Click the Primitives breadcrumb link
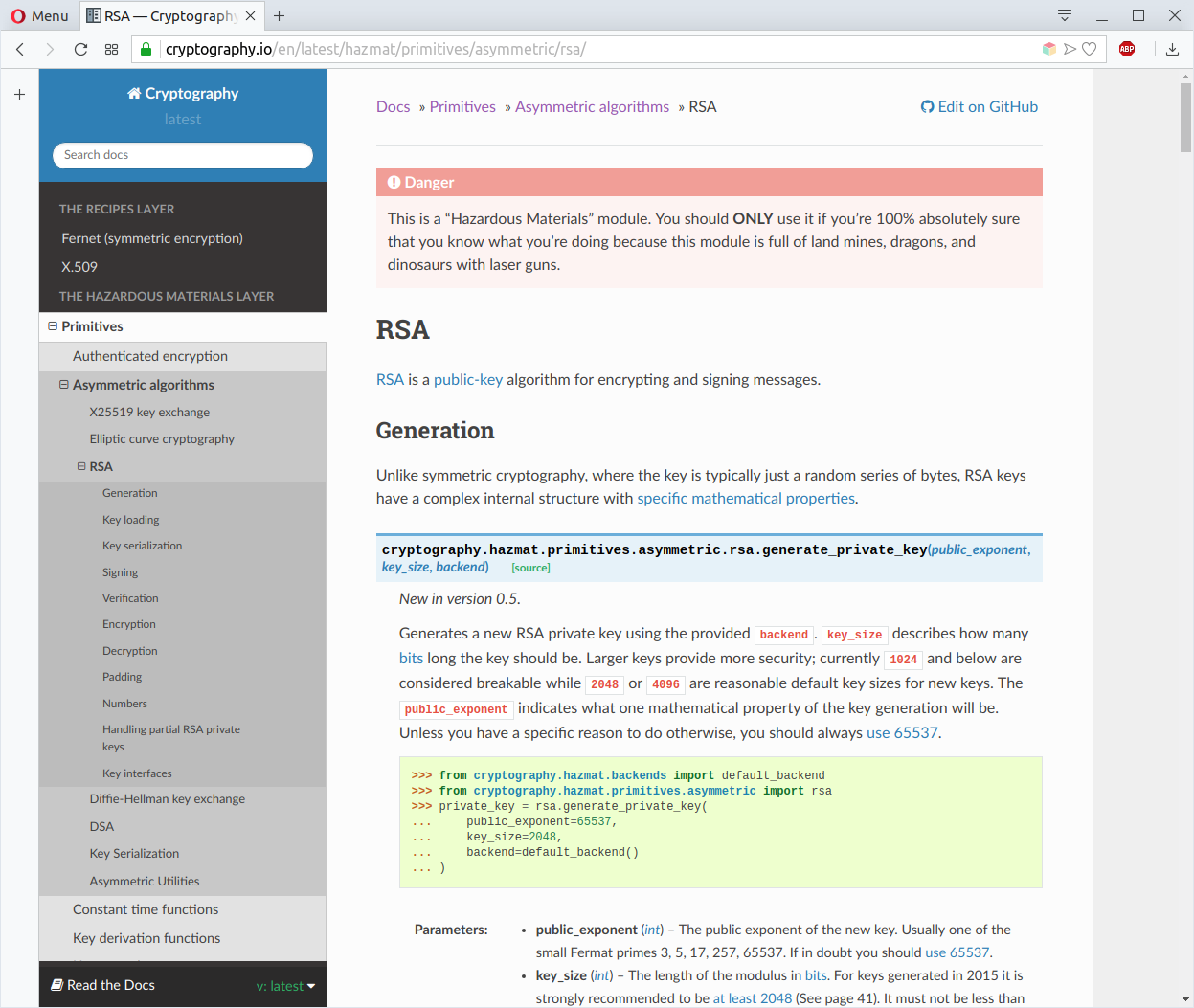This screenshot has width=1194, height=1008. point(462,107)
